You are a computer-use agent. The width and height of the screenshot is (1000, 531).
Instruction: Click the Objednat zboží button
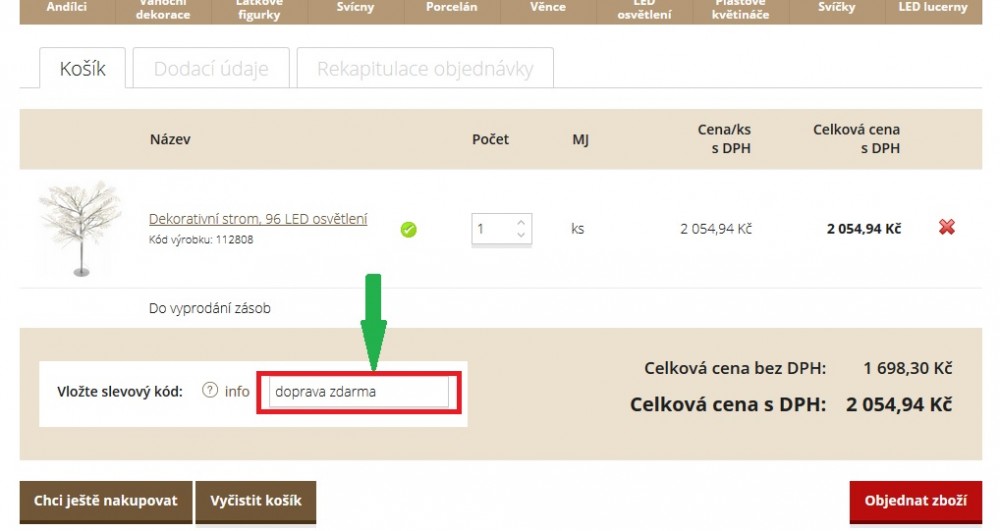[915, 501]
